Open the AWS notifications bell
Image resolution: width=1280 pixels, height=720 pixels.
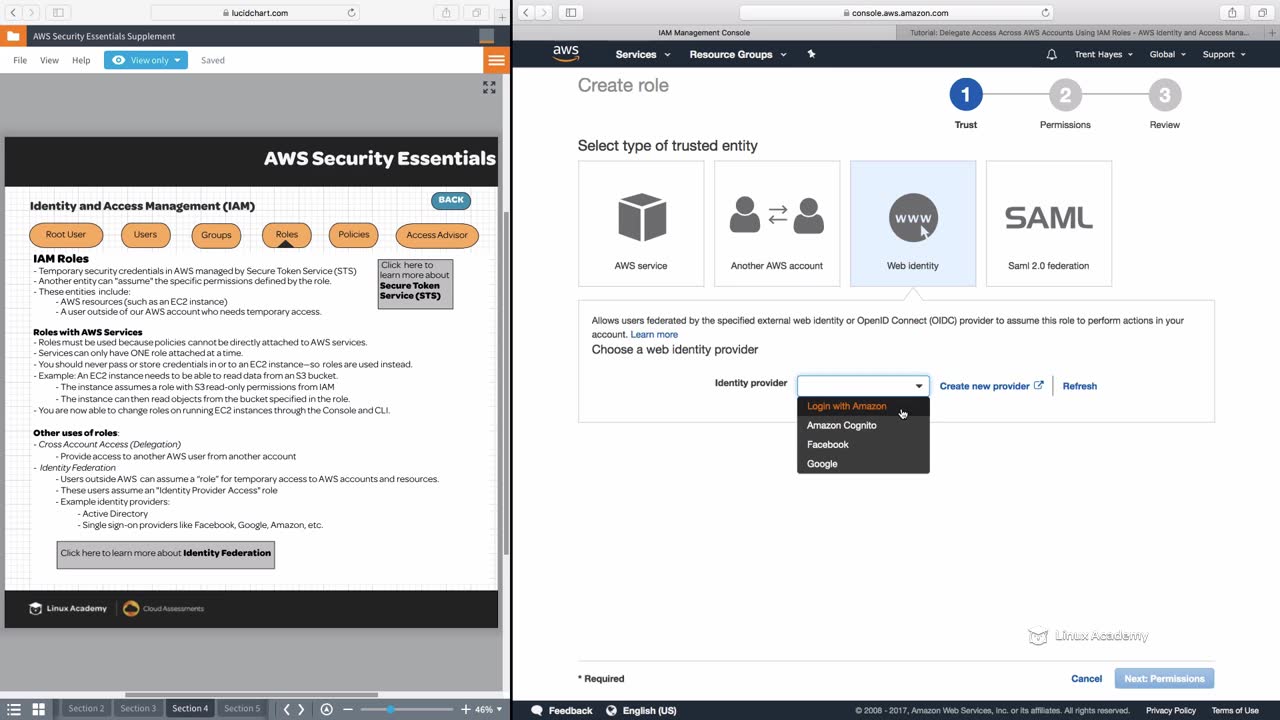coord(1051,54)
